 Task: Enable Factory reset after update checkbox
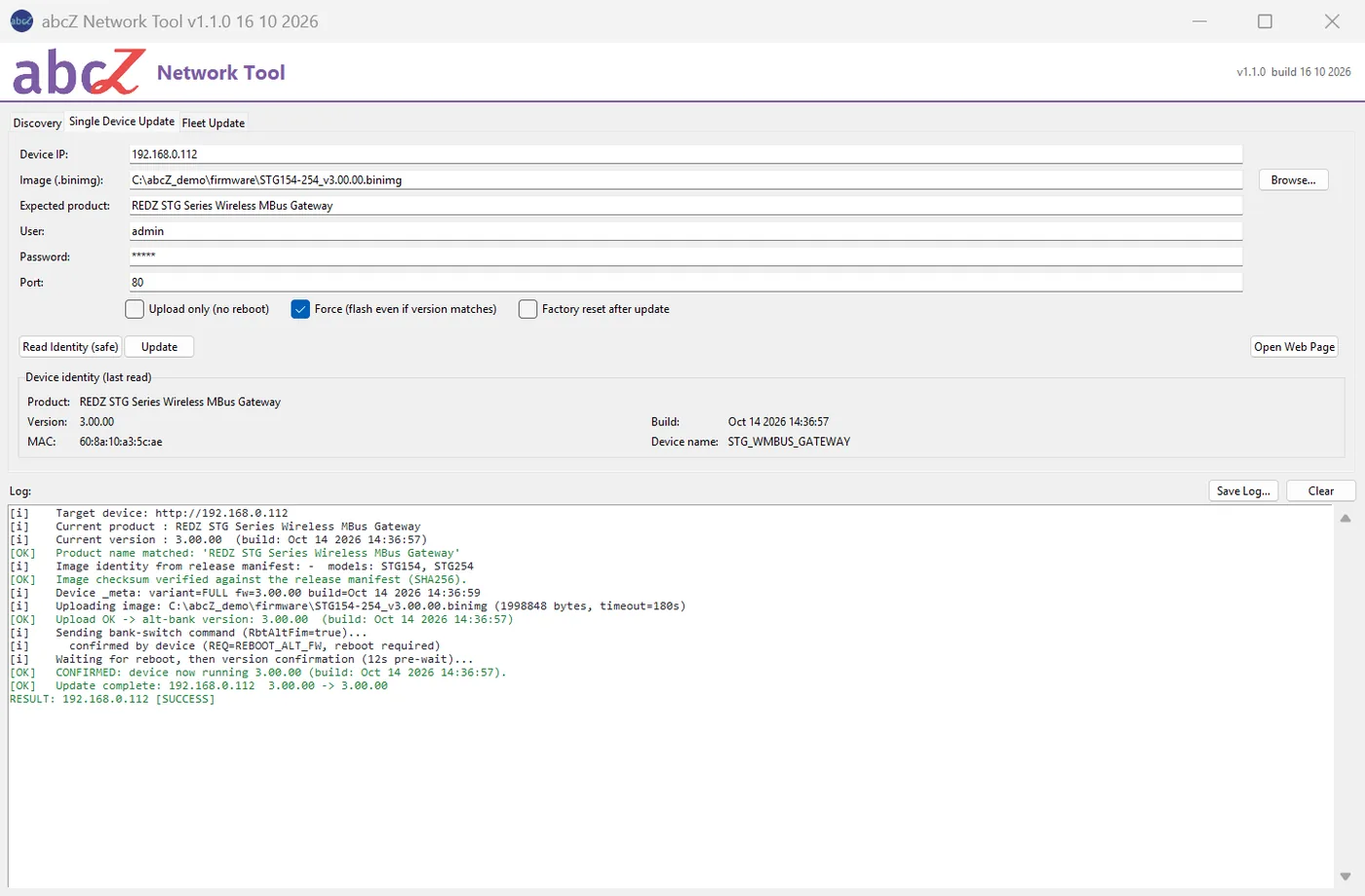click(x=527, y=309)
